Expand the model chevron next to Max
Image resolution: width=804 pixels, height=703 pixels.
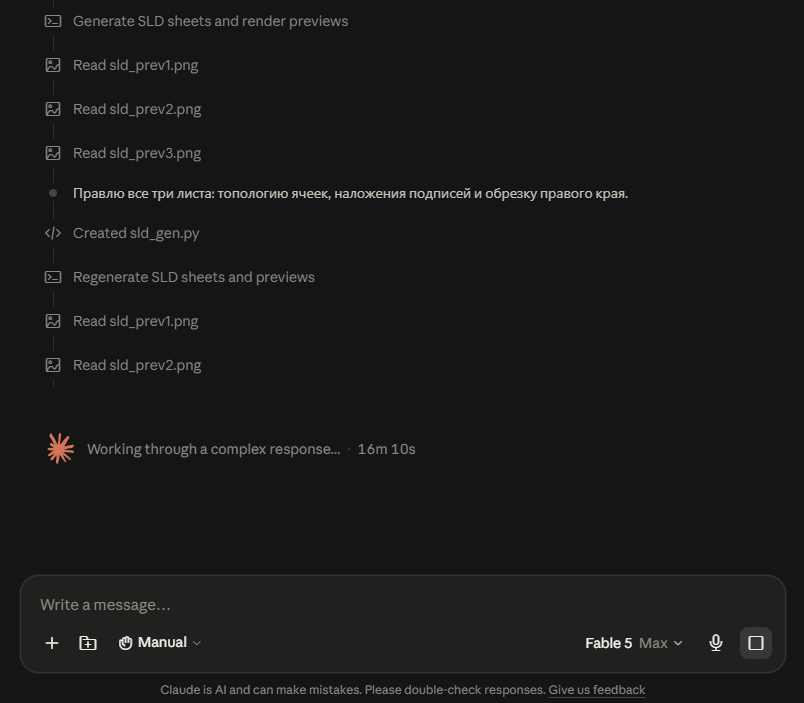point(678,643)
